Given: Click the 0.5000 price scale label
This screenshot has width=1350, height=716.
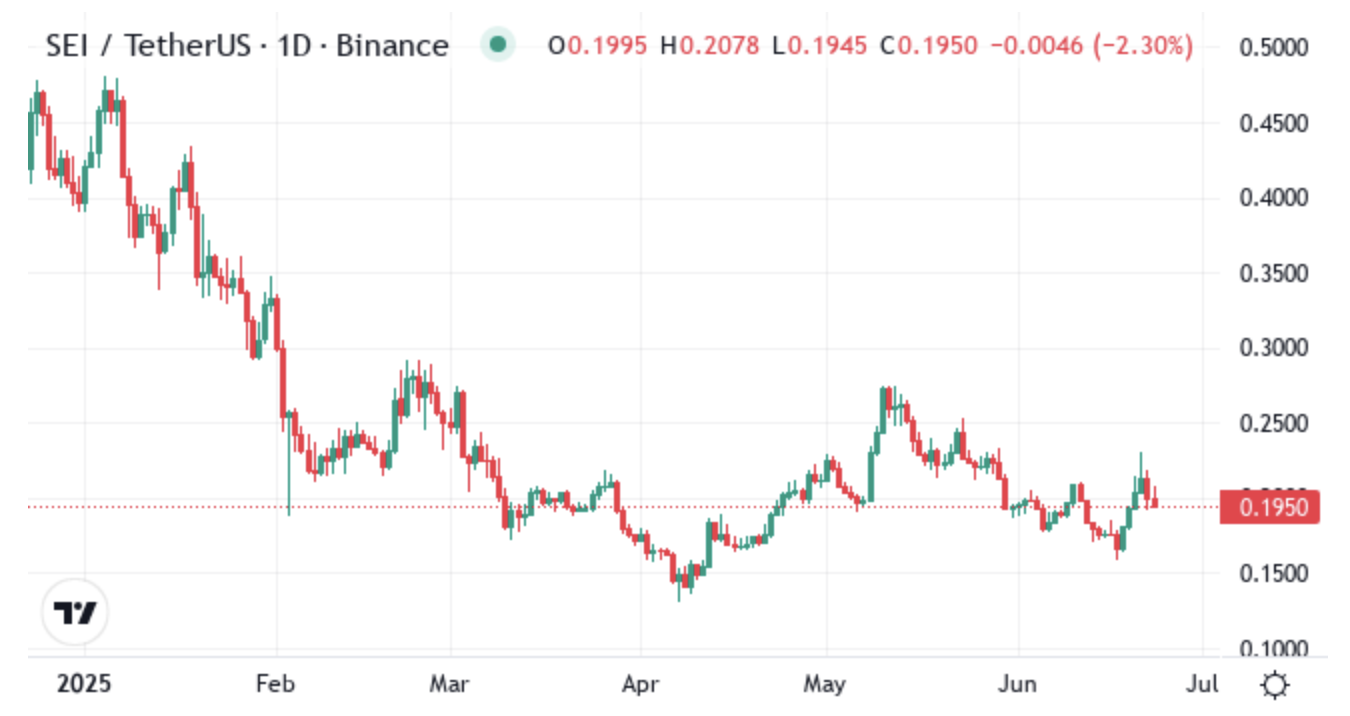Looking at the screenshot, I should coord(1273,47).
